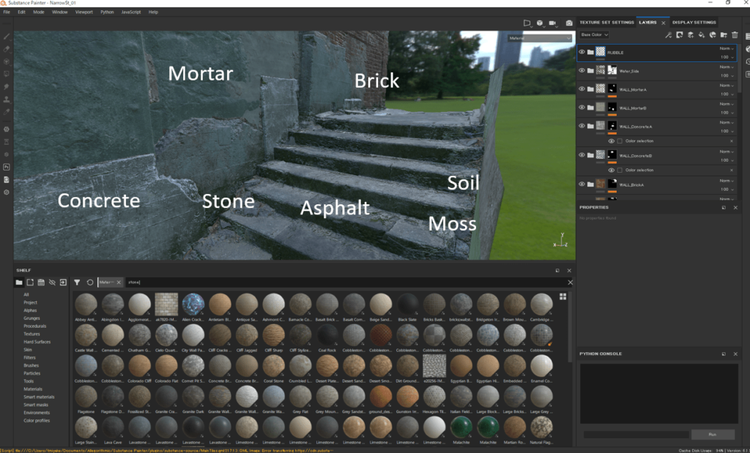Viewport: 750px width, 453px height.
Task: Toggle visibility of WALL_BrickA layer
Action: click(582, 184)
